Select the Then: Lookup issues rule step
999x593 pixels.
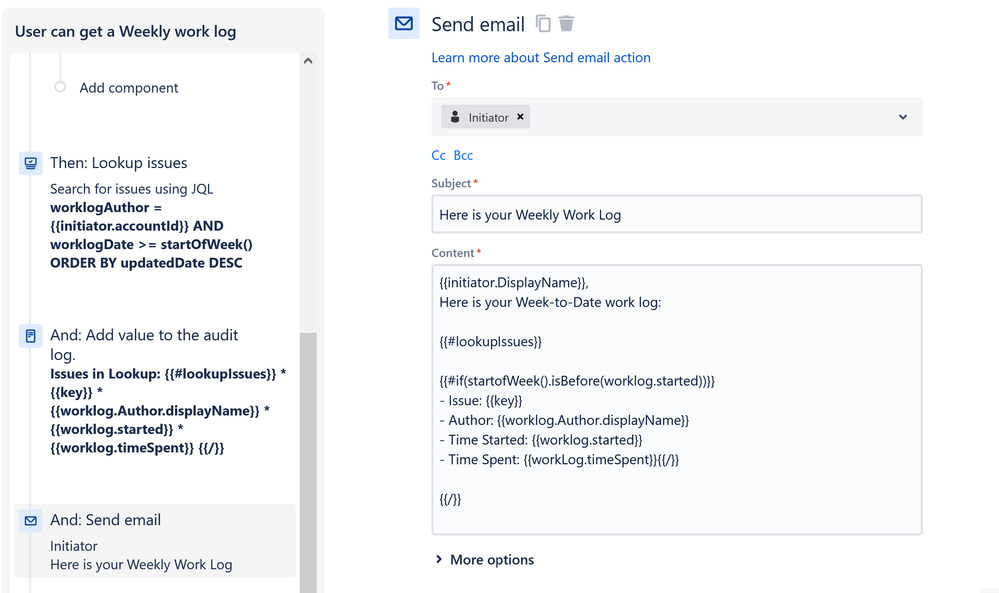click(120, 162)
